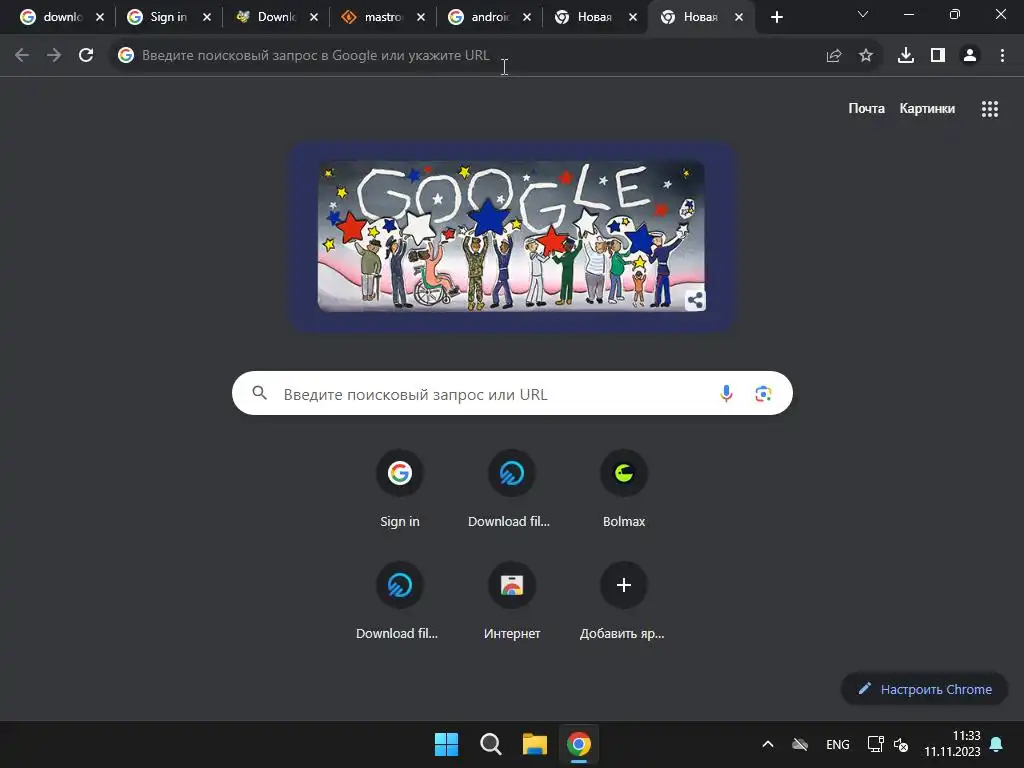Open the Картинки link
This screenshot has width=1024, height=768.
pyautogui.click(x=927, y=108)
